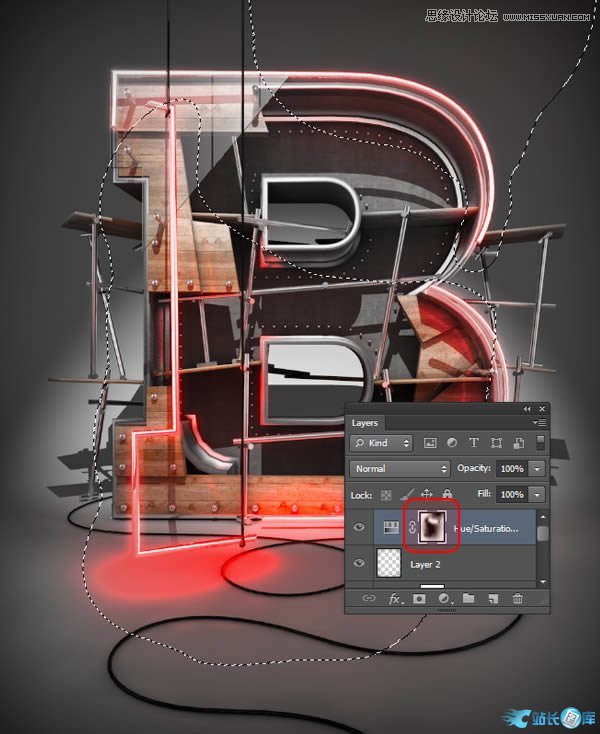Add a layer mask using bottom icon

click(x=418, y=599)
